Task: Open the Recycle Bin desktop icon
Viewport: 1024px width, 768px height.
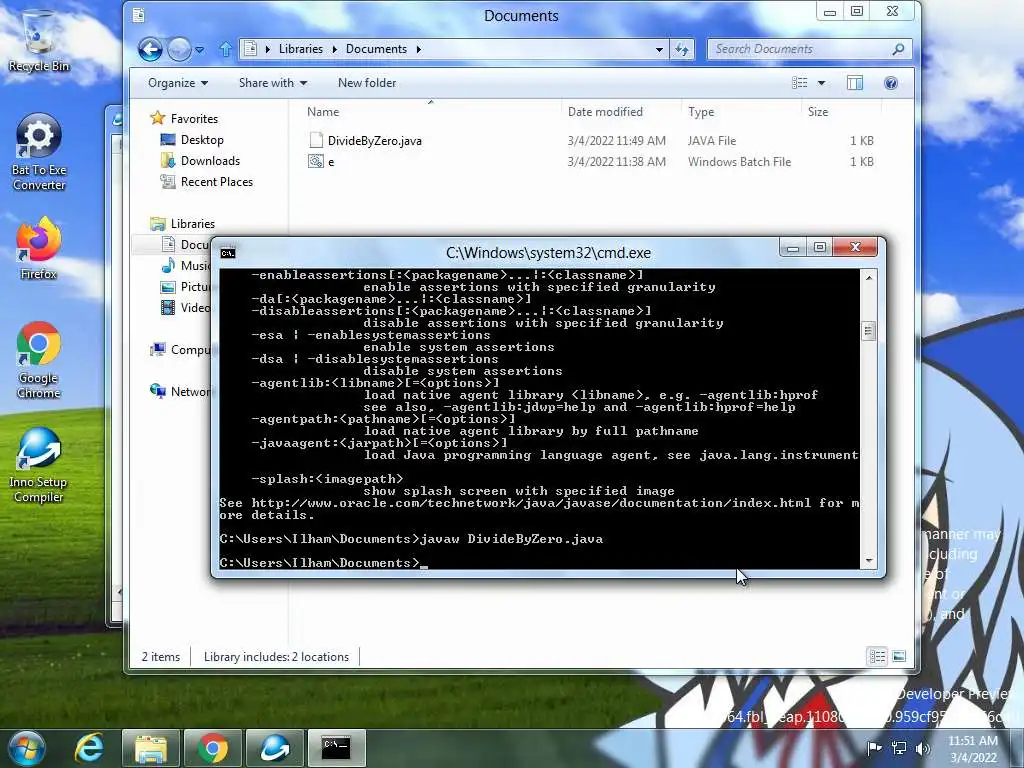Action: pos(39,40)
